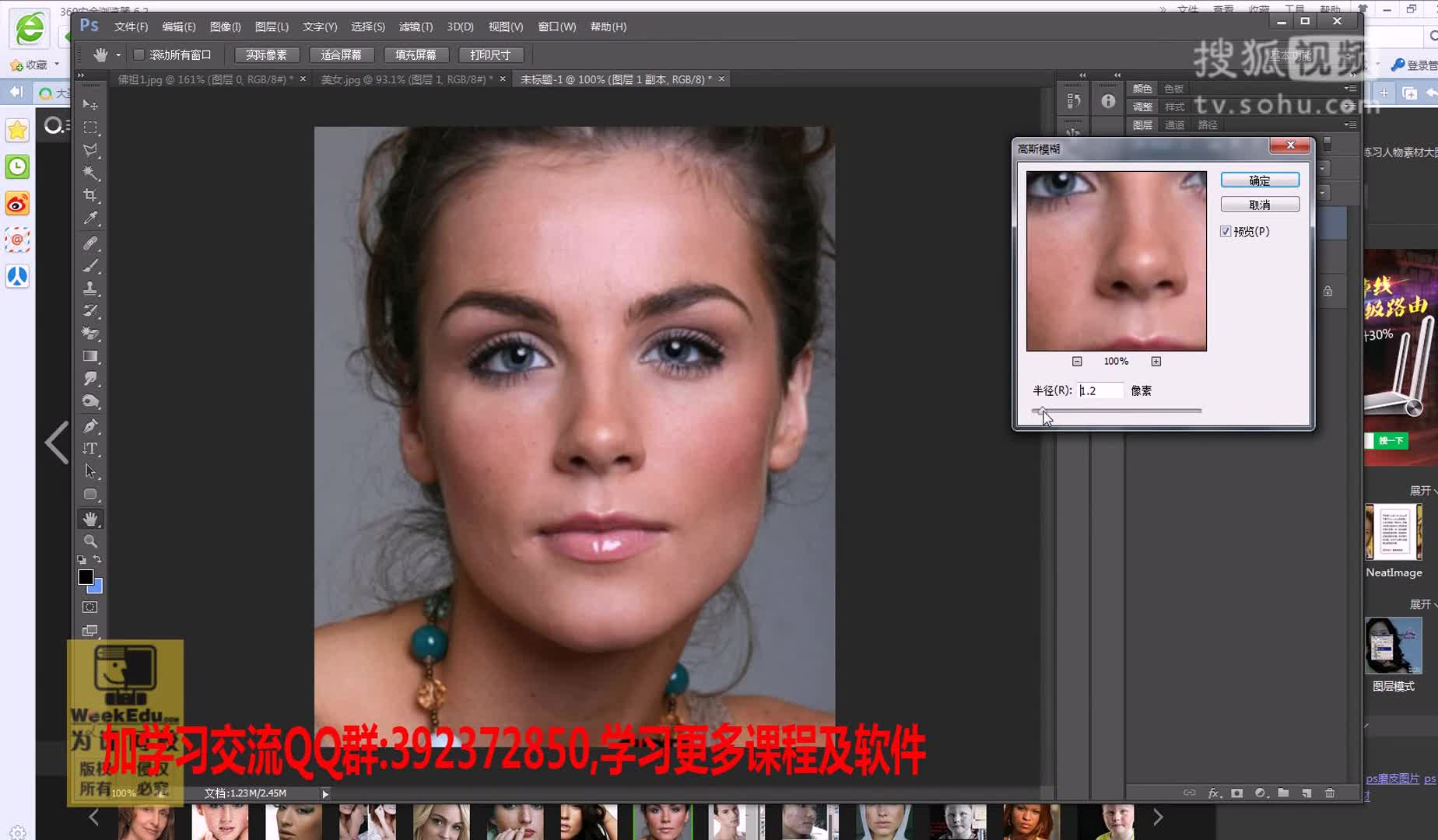Open the 文件(F) menu
The height and width of the screenshot is (840, 1438).
click(x=131, y=26)
